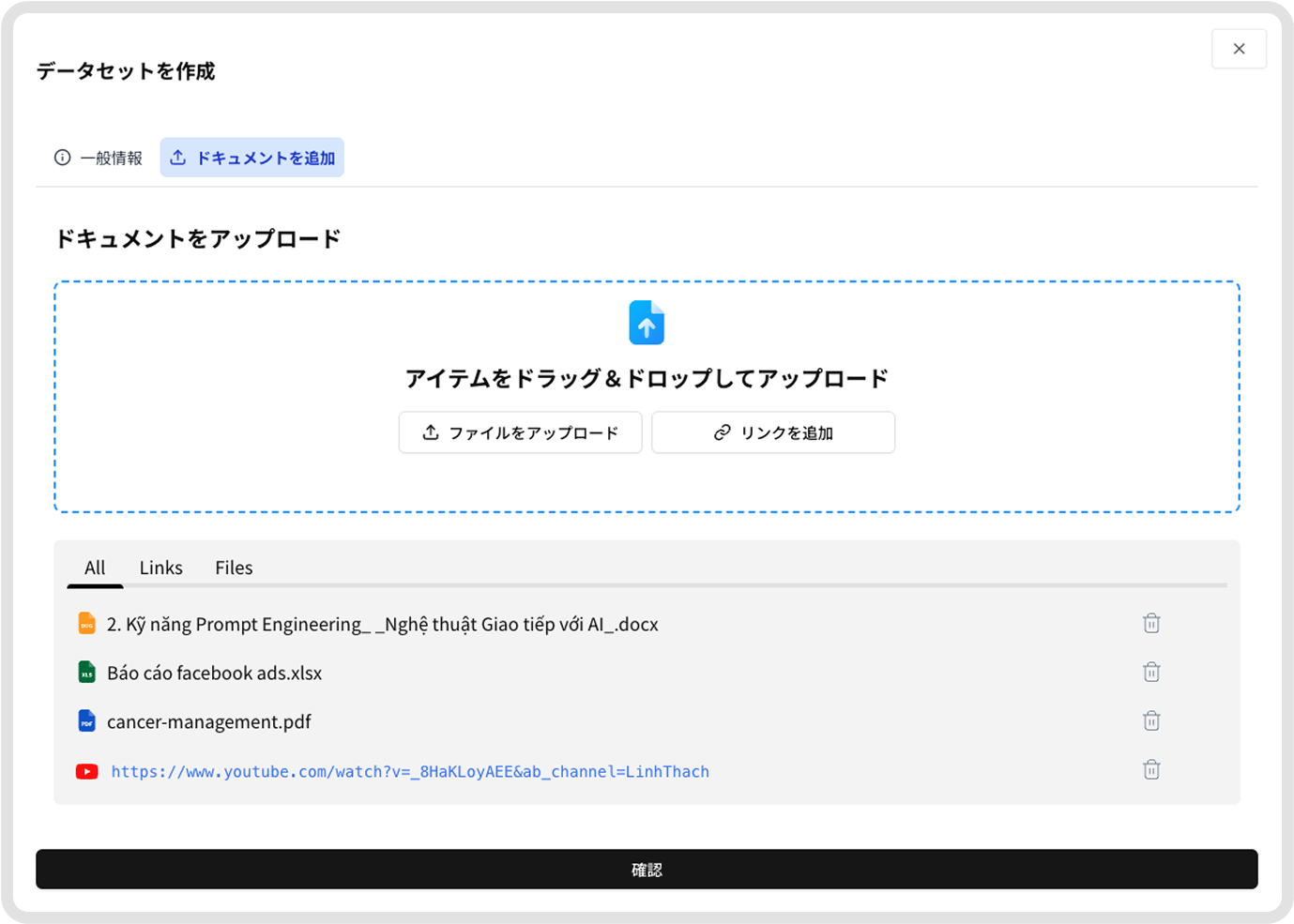Delete cancer-management.pdf using its trash icon
Image resolution: width=1294 pixels, height=924 pixels.
[1151, 720]
